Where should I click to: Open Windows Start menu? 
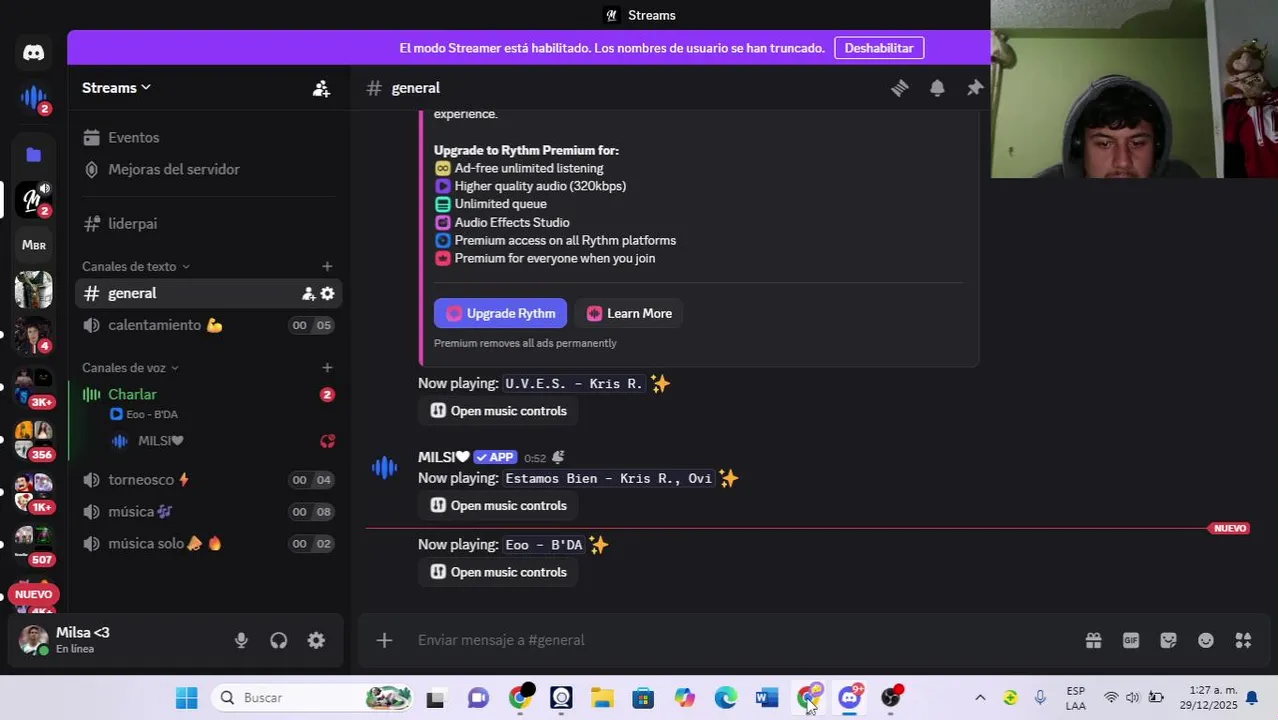pos(186,698)
